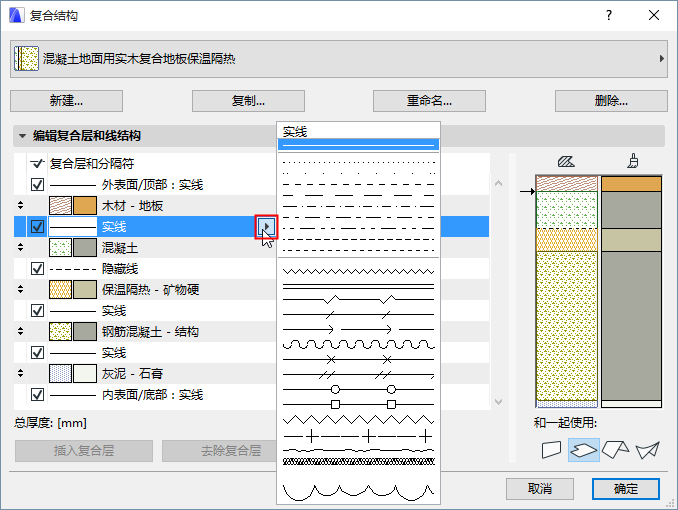Choose the line with circles type
The height and width of the screenshot is (510, 678).
point(358,389)
